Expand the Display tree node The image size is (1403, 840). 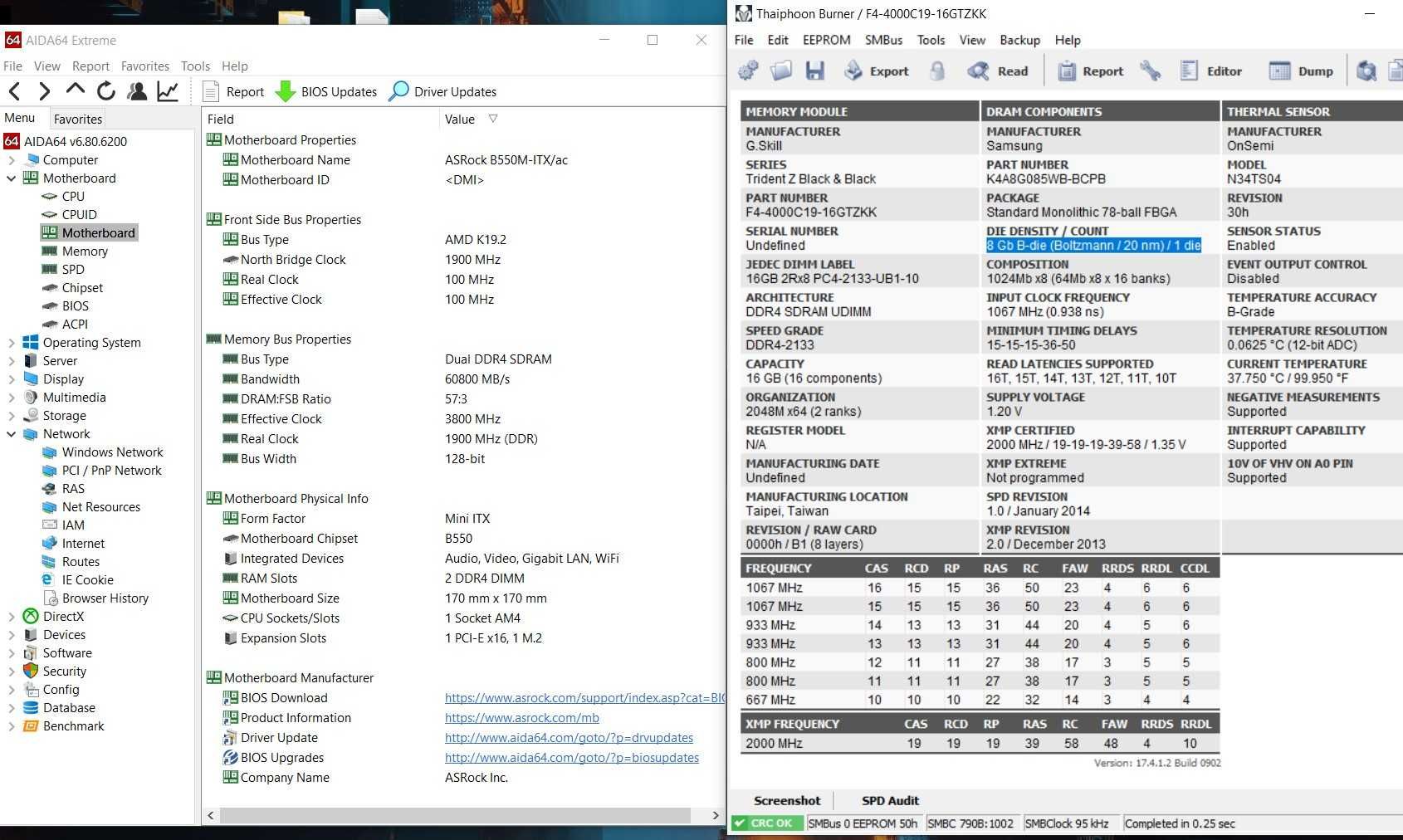click(12, 378)
